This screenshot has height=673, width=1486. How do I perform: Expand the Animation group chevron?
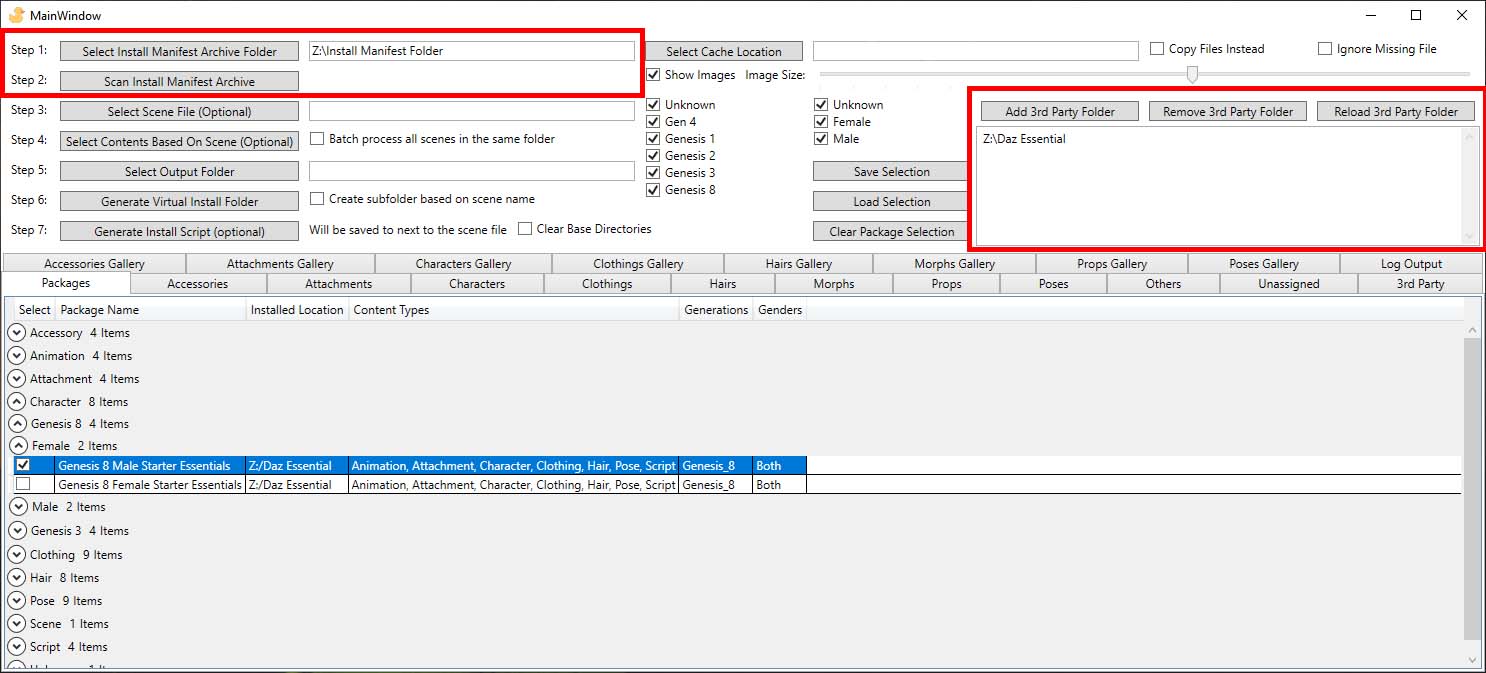point(16,356)
